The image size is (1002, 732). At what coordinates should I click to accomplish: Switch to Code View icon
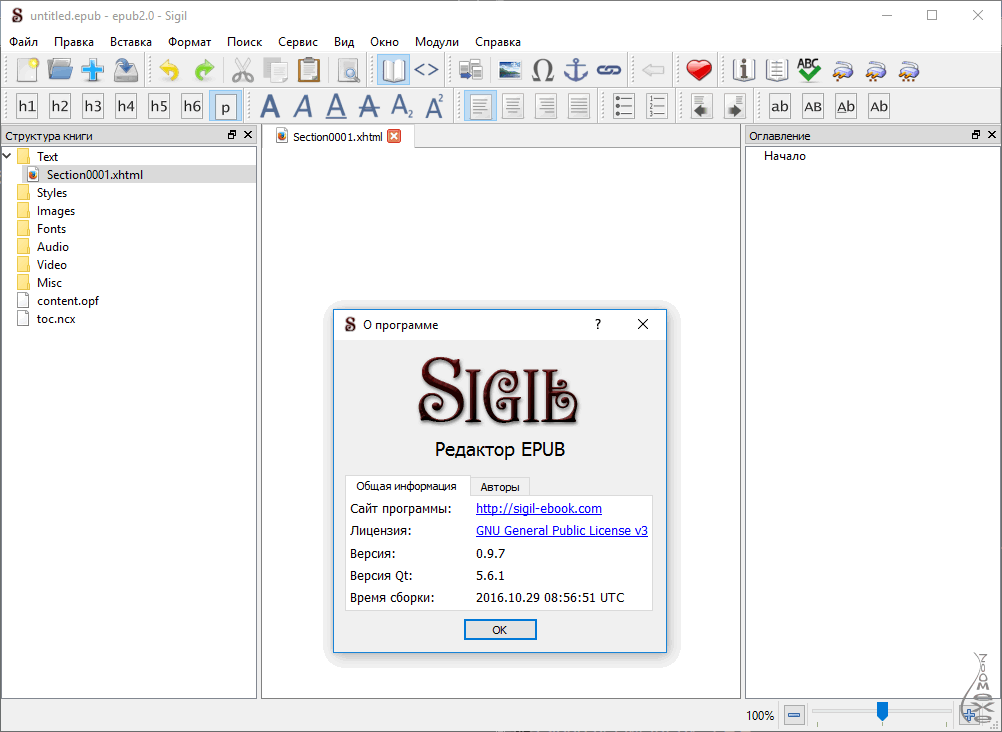[x=426, y=70]
